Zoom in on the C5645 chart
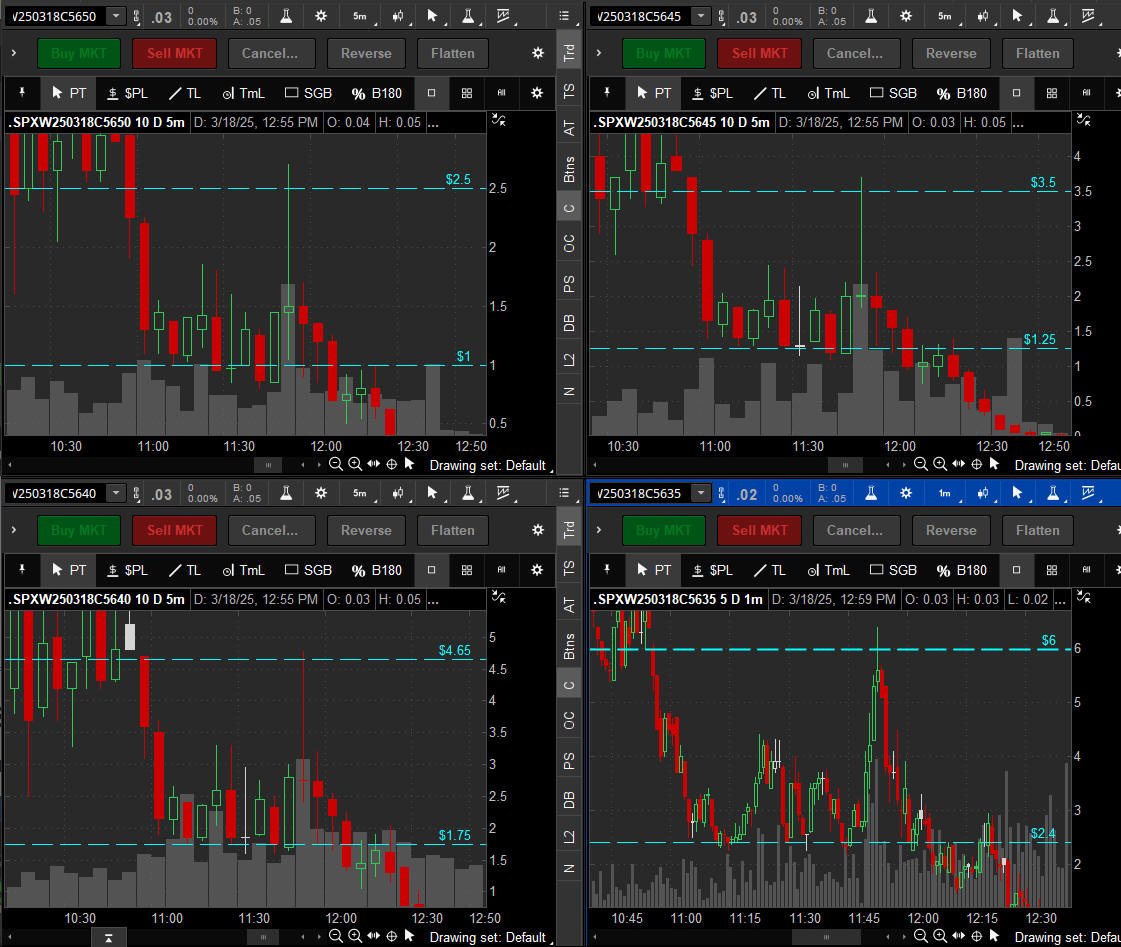1121x947 pixels. click(939, 464)
